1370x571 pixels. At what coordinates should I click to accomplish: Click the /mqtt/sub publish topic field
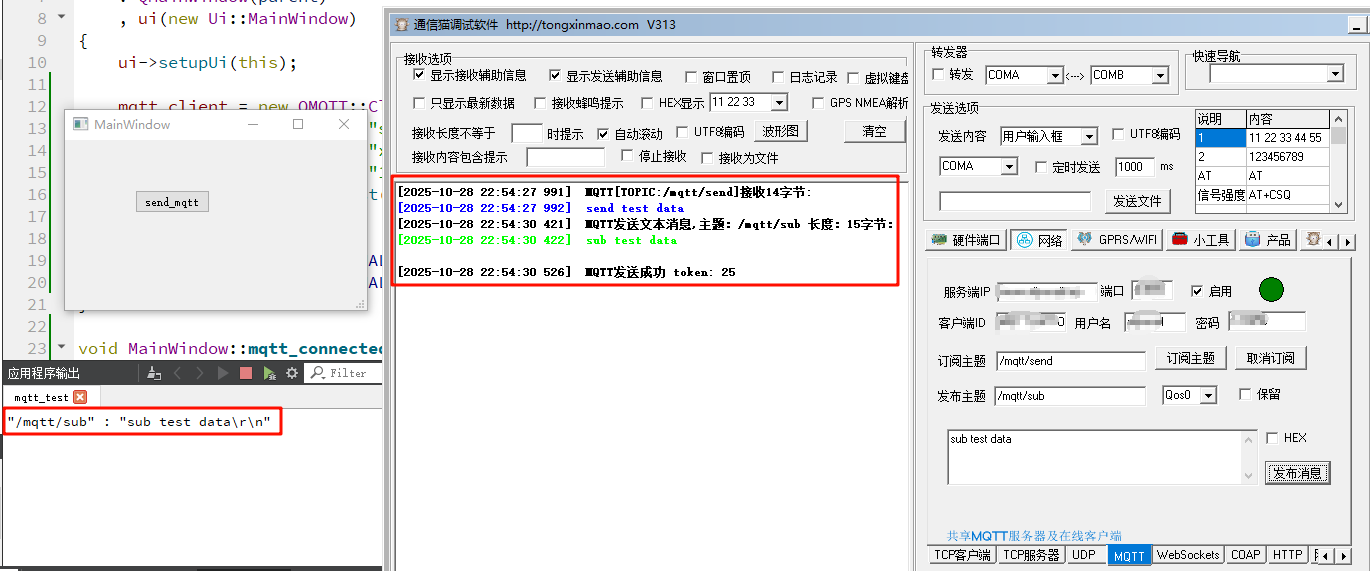1070,396
